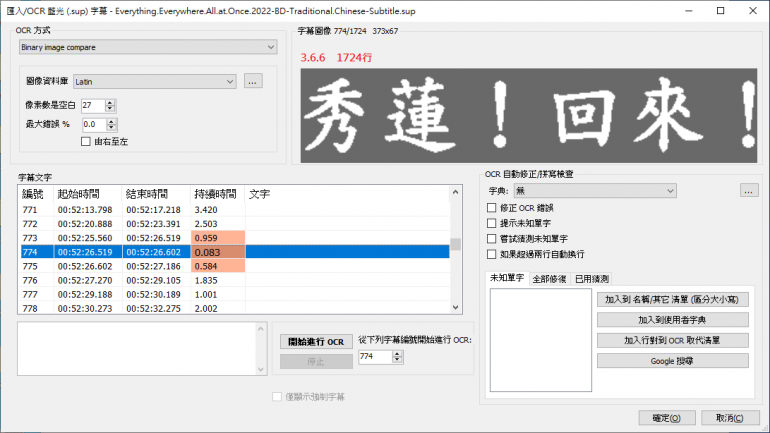Switch to the 全部修復 tab
The width and height of the screenshot is (770, 433).
(550, 279)
